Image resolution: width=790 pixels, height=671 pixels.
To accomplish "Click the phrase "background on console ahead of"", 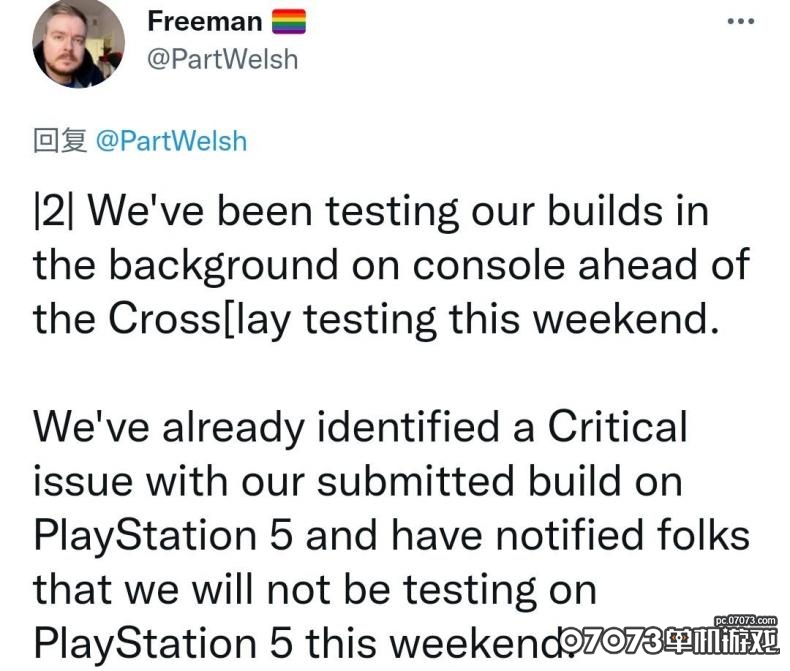I will click(429, 265).
